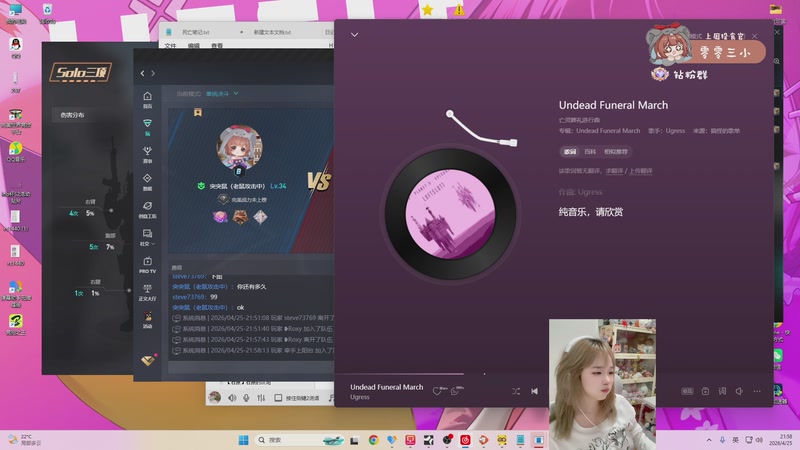This screenshot has width=800, height=450.
Task: Toggle desktop lyrics with the 词 icon
Action: [722, 391]
